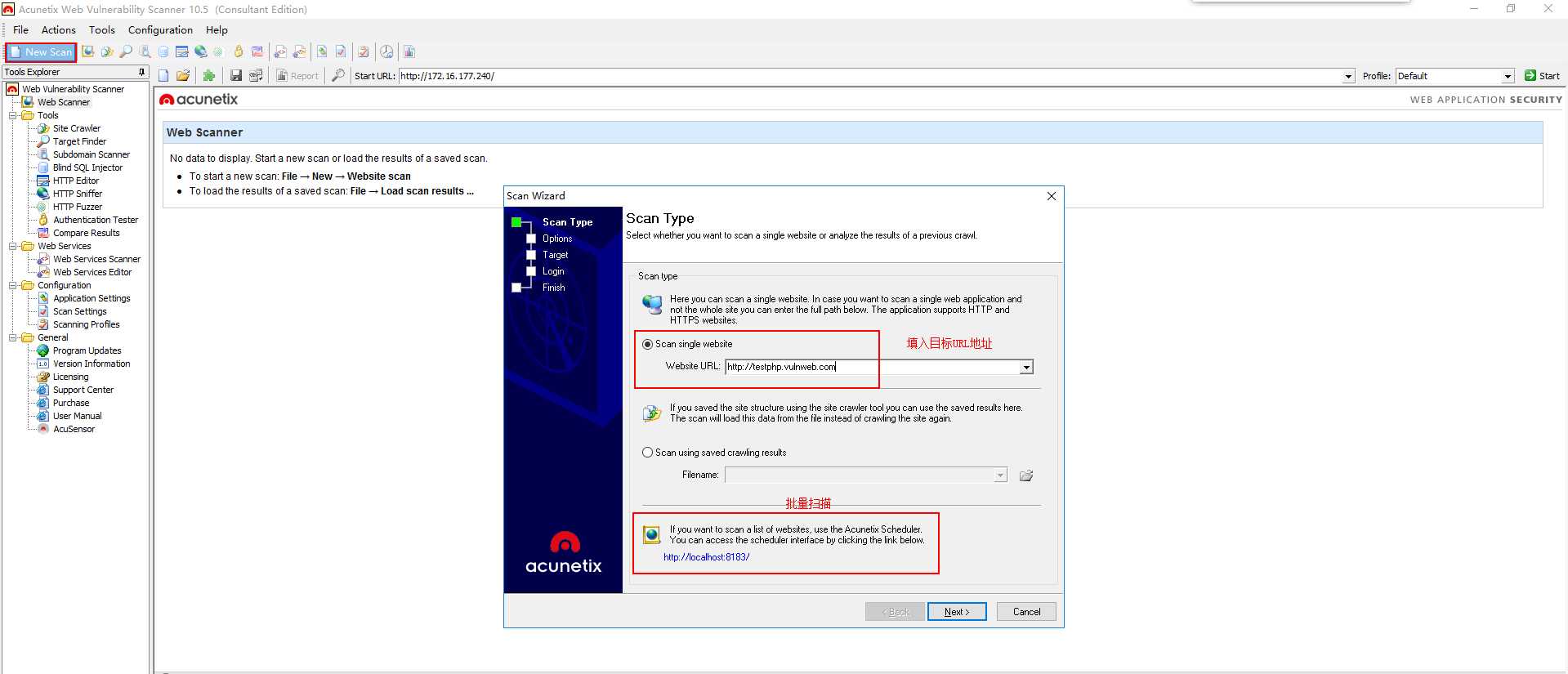
Task: Select Licensing in the tree
Action: tap(70, 377)
